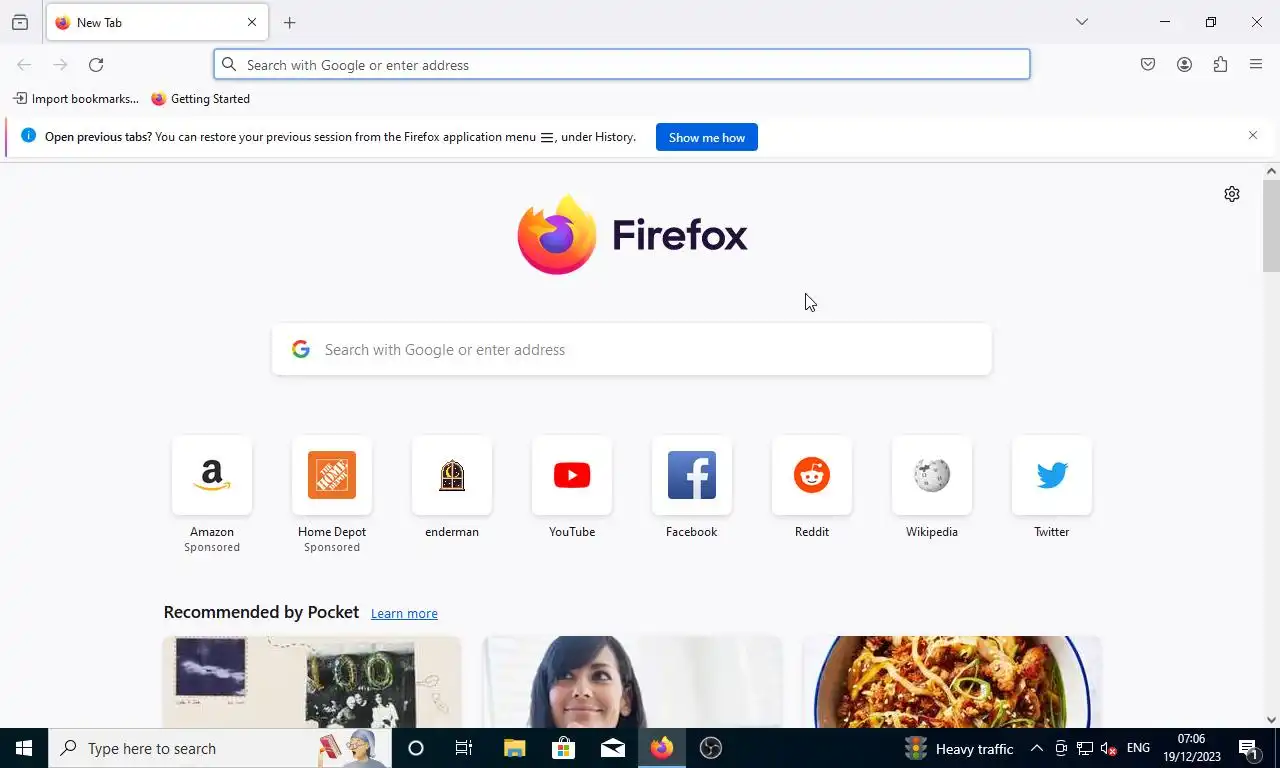Expand the hidden system tray icons
The height and width of the screenshot is (768, 1280).
1037,748
